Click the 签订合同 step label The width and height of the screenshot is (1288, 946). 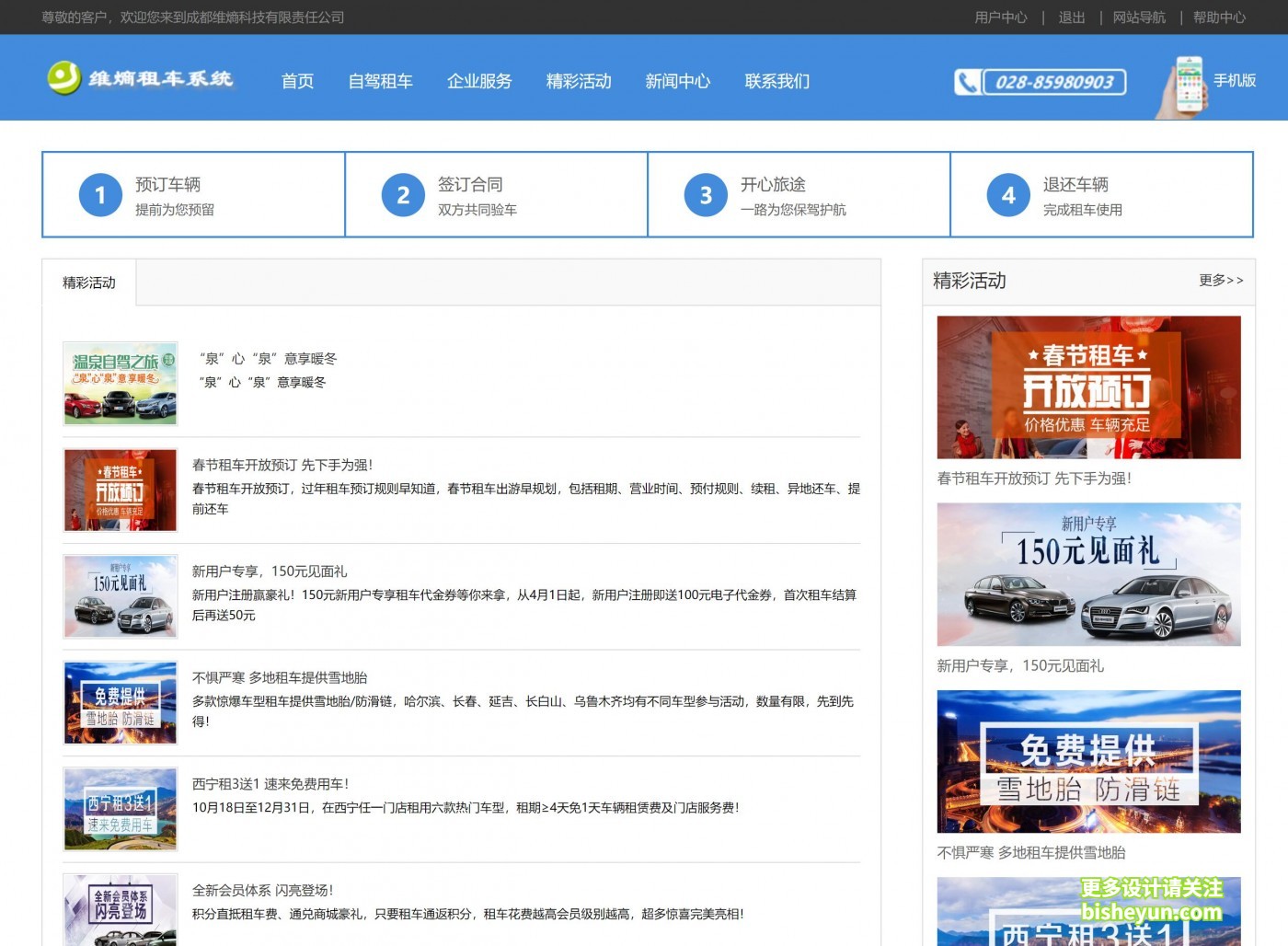(x=470, y=184)
